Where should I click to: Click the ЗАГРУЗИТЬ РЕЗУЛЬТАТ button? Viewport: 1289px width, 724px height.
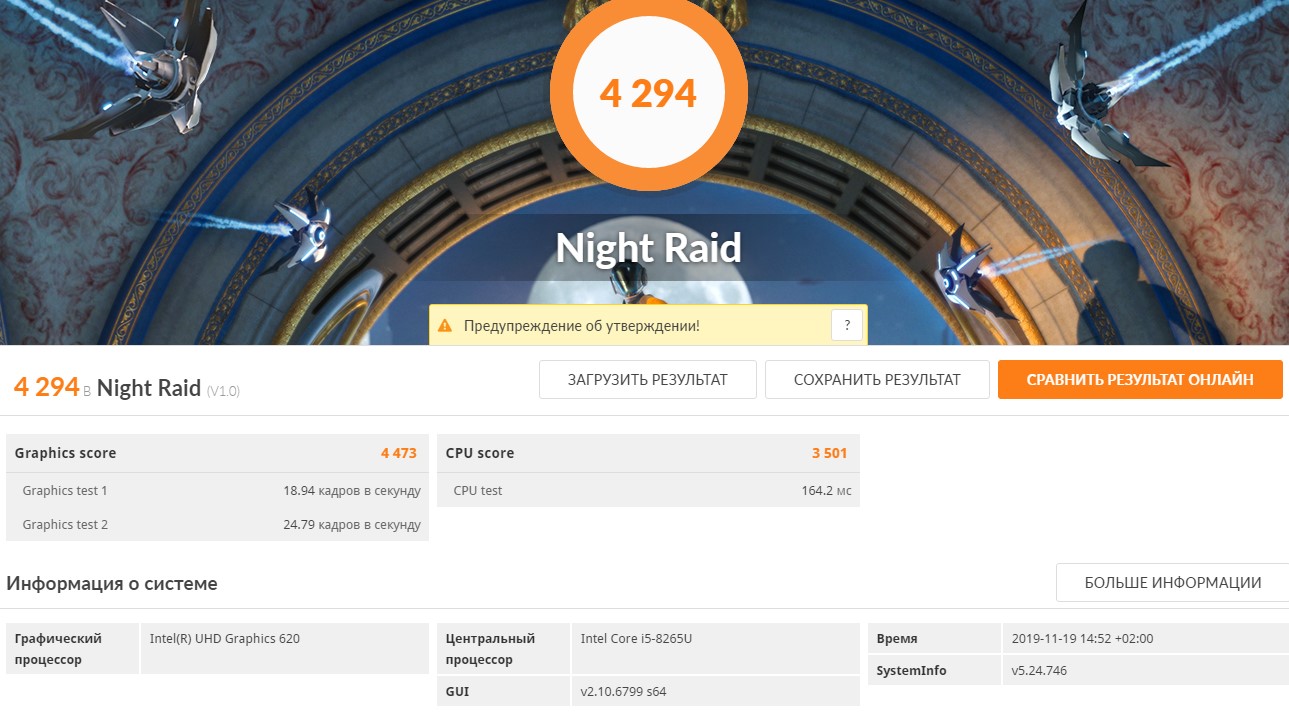tap(647, 380)
